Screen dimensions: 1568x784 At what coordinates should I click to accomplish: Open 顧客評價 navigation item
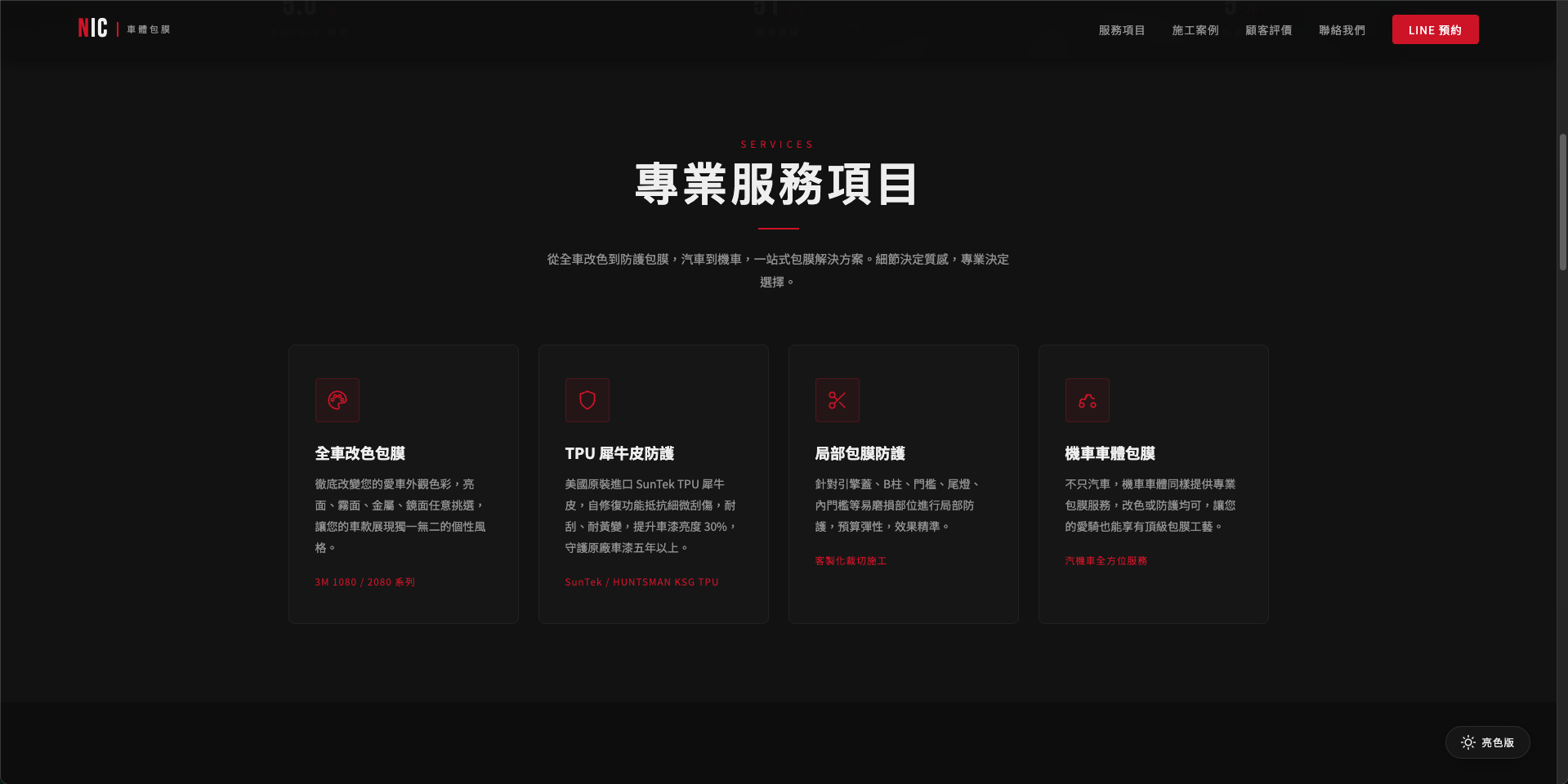pyautogui.click(x=1269, y=30)
